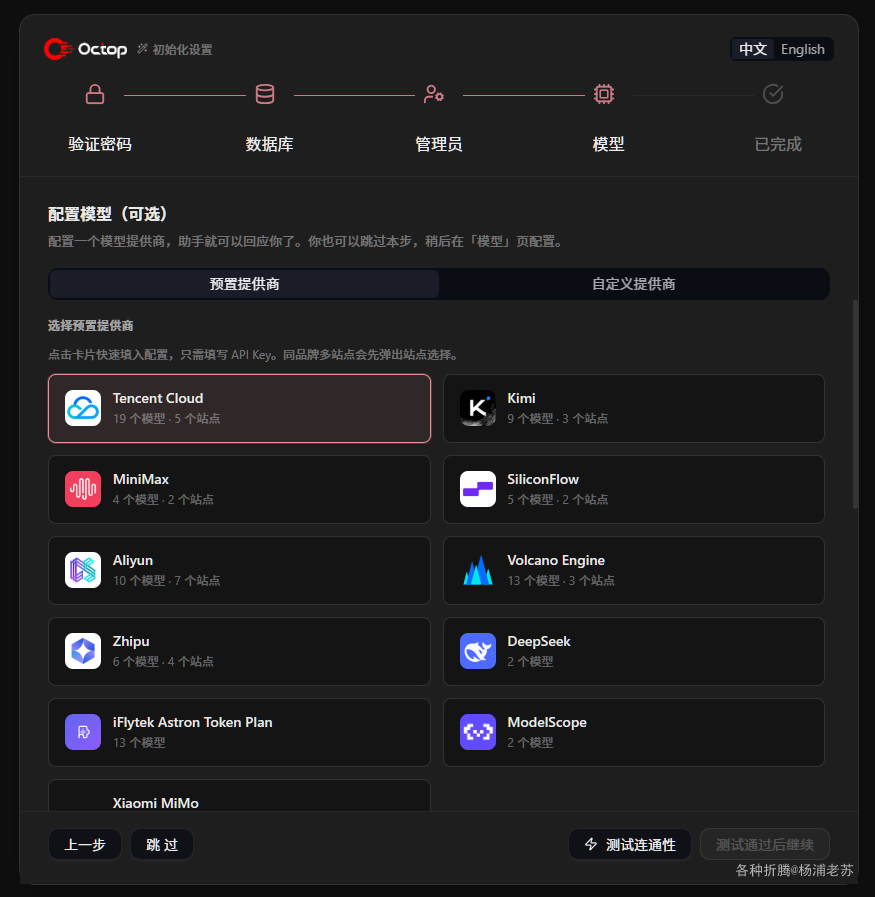The image size is (875, 897).
Task: Go to the 验证密码 step label
Action: [100, 144]
